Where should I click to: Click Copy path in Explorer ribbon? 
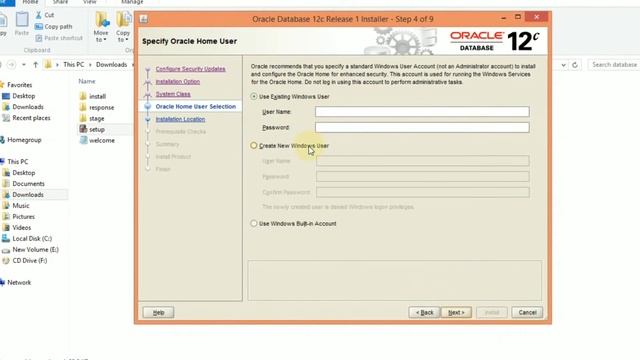point(53,27)
